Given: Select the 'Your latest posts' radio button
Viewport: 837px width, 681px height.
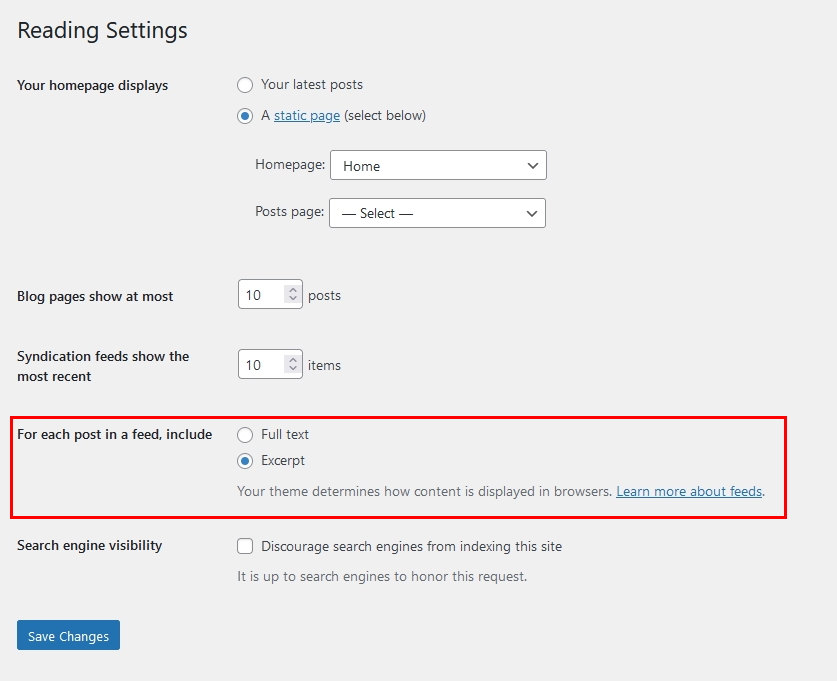Looking at the screenshot, I should coord(245,85).
